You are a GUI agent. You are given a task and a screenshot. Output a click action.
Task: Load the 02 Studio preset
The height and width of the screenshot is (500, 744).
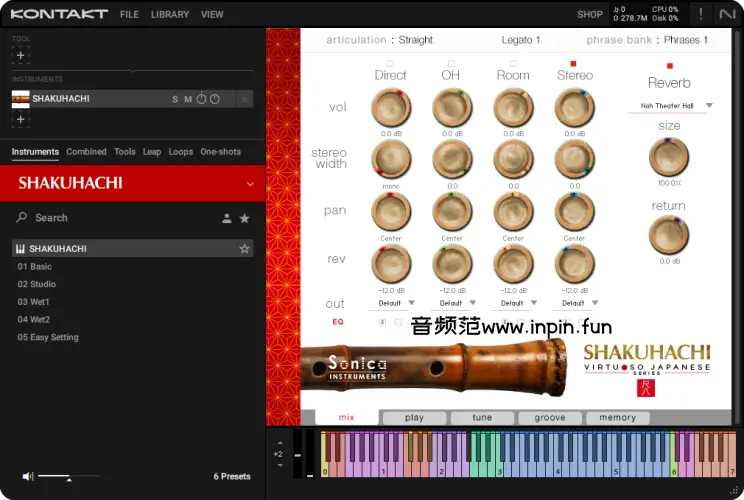[x=36, y=284]
